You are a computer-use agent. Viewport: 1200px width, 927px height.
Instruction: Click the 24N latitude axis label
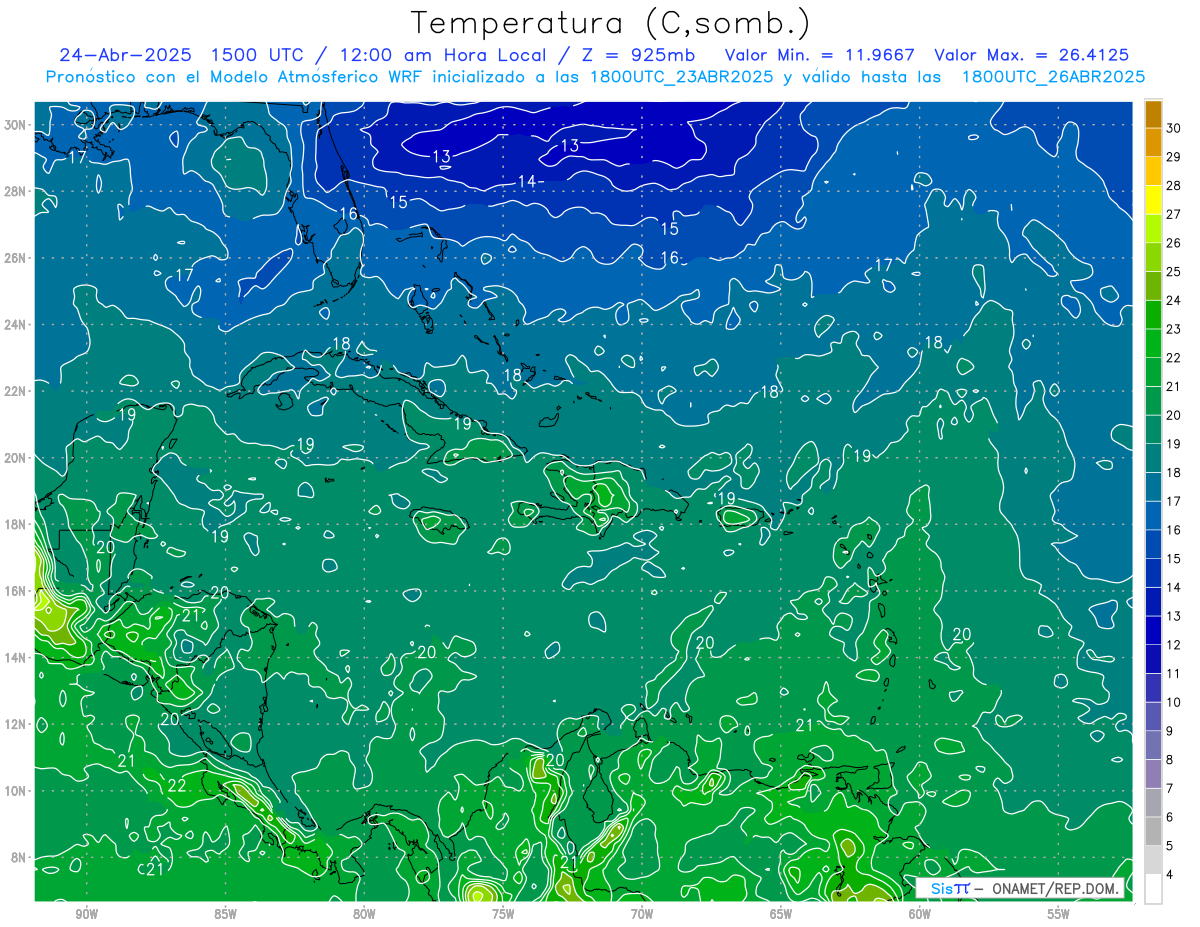(x=16, y=324)
